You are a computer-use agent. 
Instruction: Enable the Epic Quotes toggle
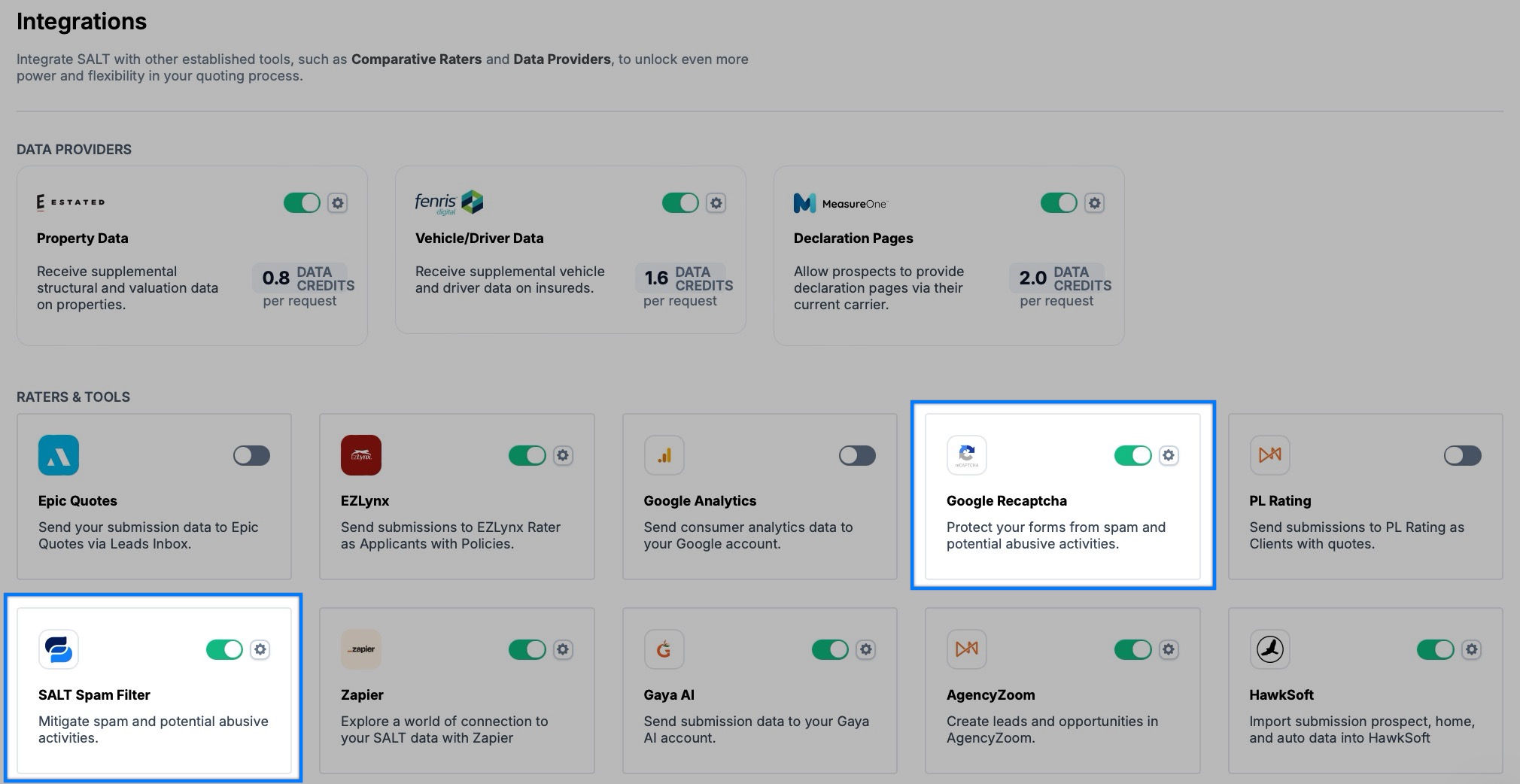click(x=251, y=455)
